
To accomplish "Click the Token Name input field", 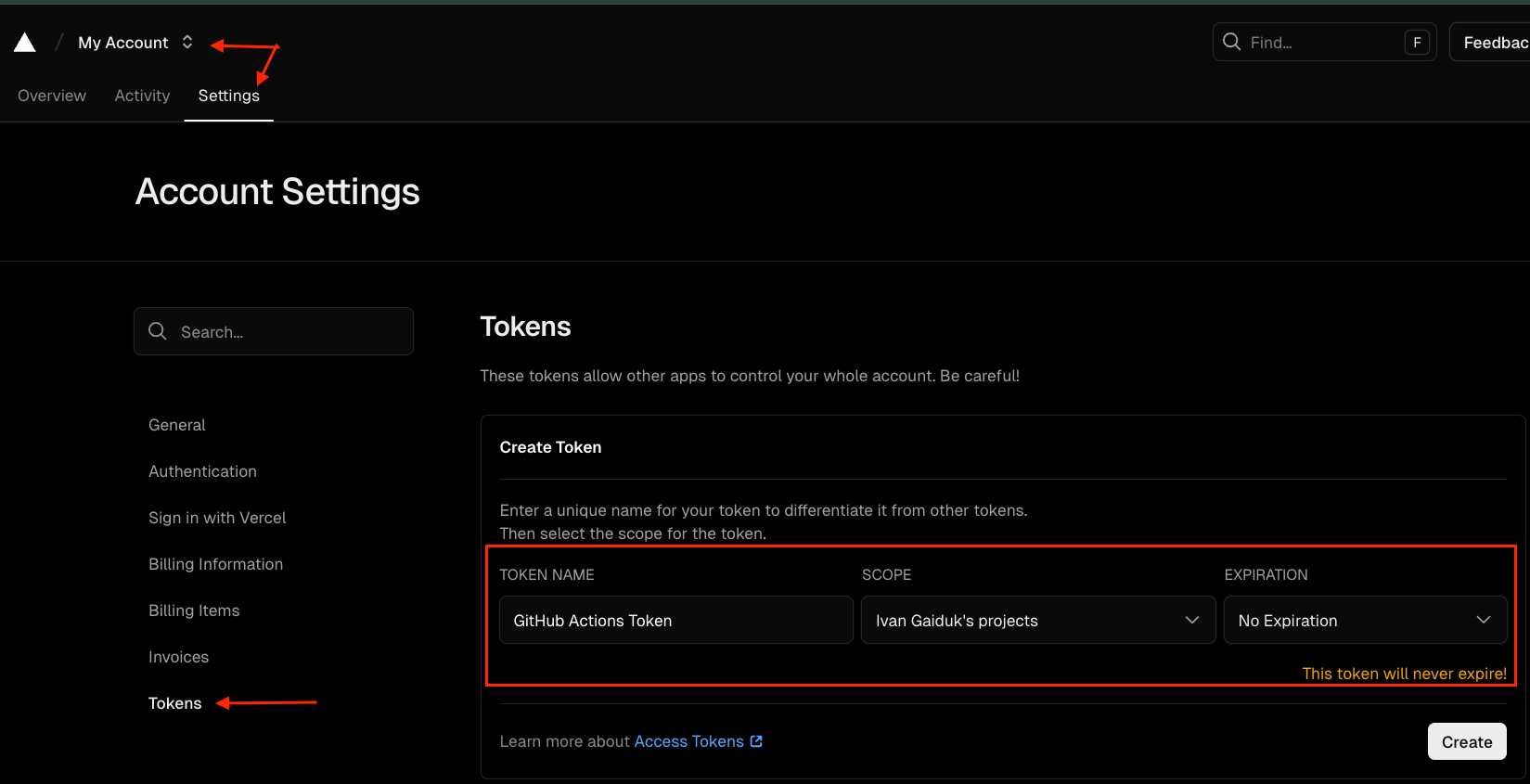I will pos(675,621).
